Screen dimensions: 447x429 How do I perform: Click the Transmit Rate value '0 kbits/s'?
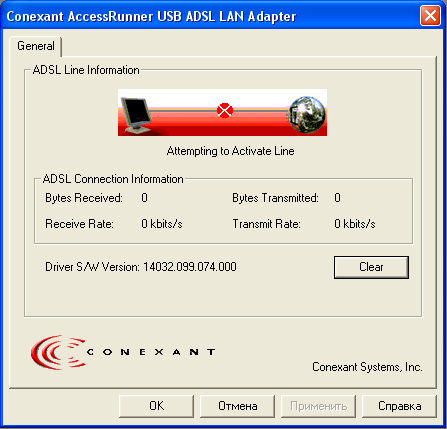[x=355, y=224]
